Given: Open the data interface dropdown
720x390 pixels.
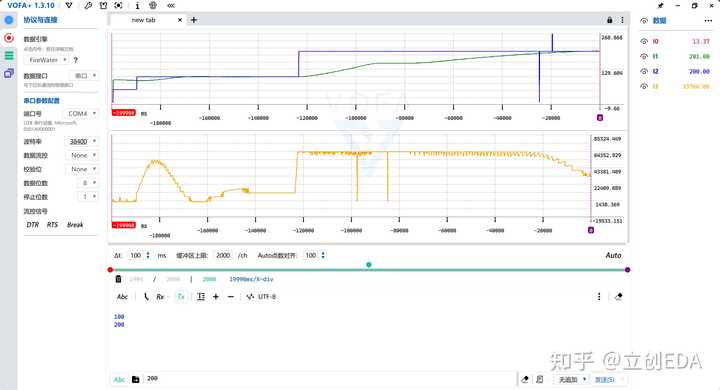Looking at the screenshot, I should coord(84,75).
